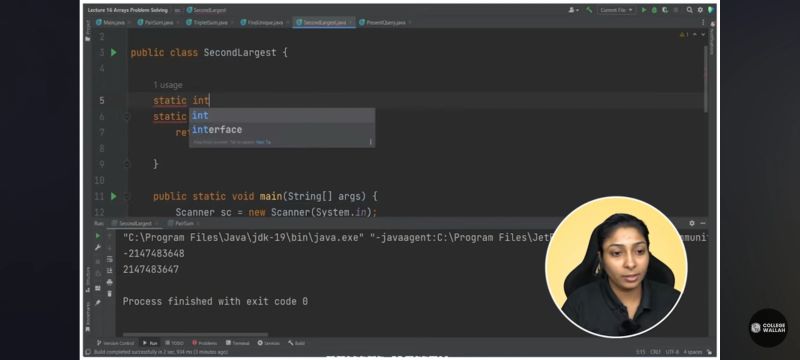Click the console output '2147483647'
The width and height of the screenshot is (800, 360).
(x=151, y=269)
